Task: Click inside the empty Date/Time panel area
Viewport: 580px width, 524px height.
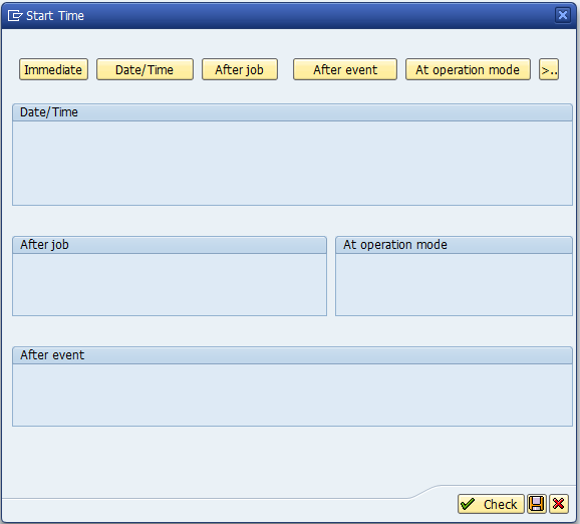Action: click(x=292, y=163)
